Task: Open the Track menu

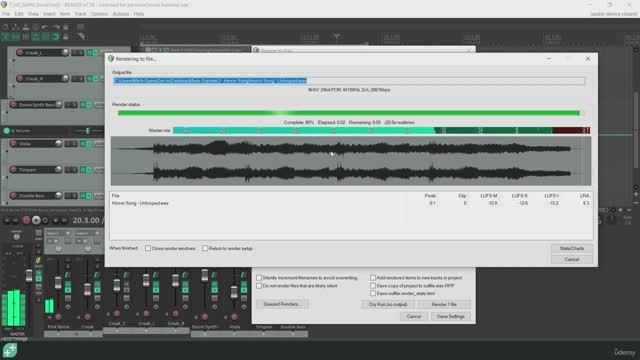Action: coord(80,14)
